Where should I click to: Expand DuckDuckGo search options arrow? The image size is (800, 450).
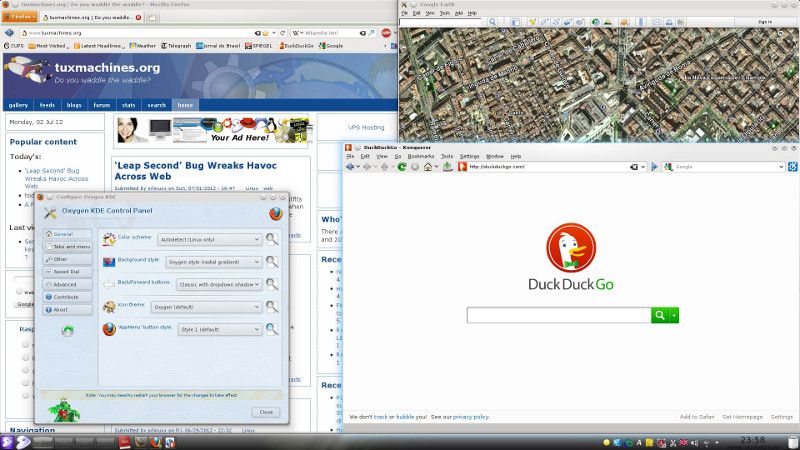click(x=674, y=315)
